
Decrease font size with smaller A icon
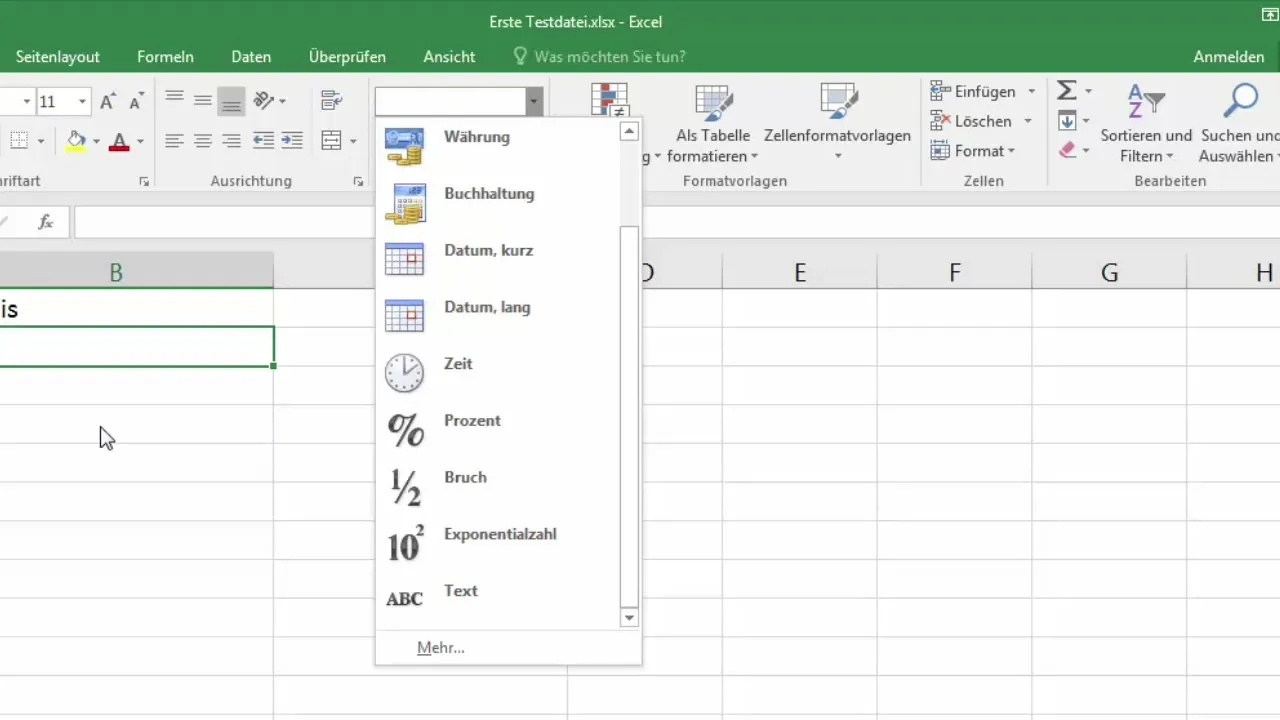[x=135, y=101]
